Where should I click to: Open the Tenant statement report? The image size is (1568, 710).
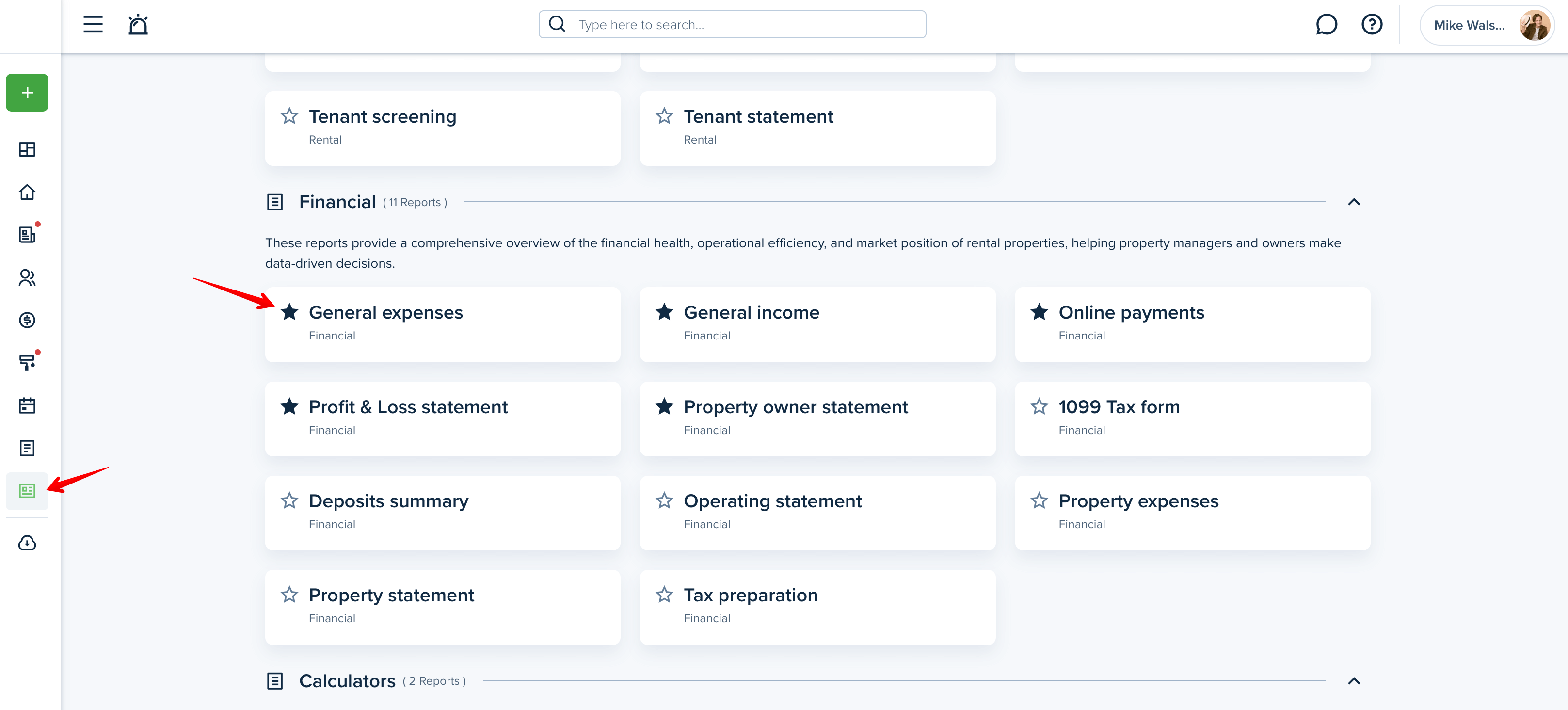click(x=817, y=129)
